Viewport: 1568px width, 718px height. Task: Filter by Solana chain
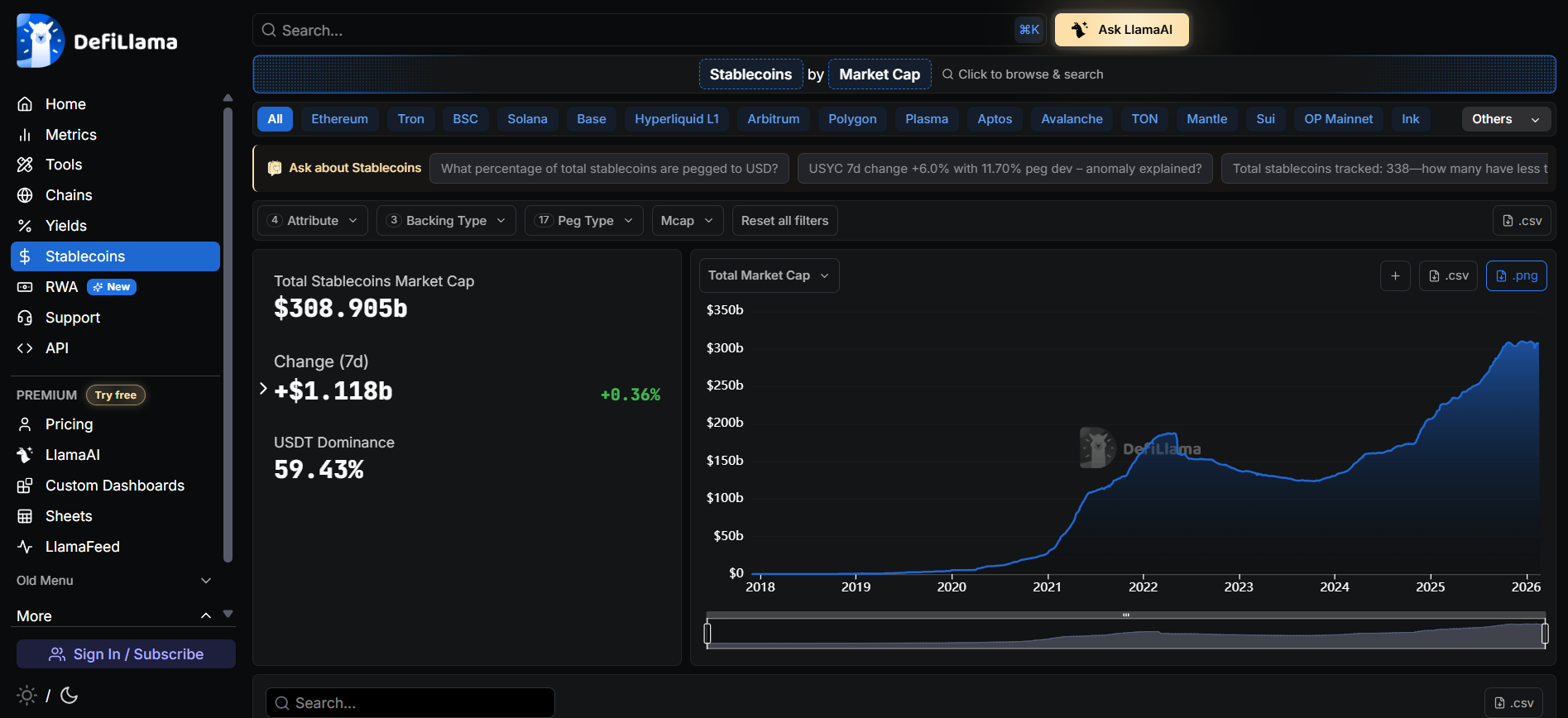(x=527, y=119)
